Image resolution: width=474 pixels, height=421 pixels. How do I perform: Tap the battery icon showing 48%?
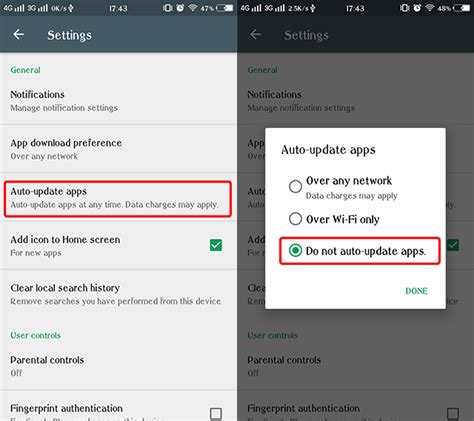(461, 8)
